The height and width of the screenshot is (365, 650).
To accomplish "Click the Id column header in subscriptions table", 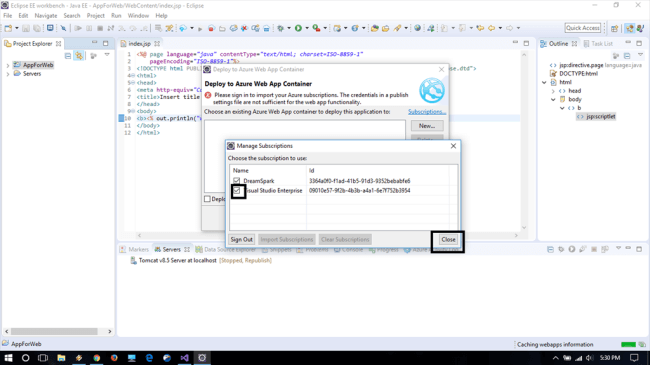I will pyautogui.click(x=377, y=170).
